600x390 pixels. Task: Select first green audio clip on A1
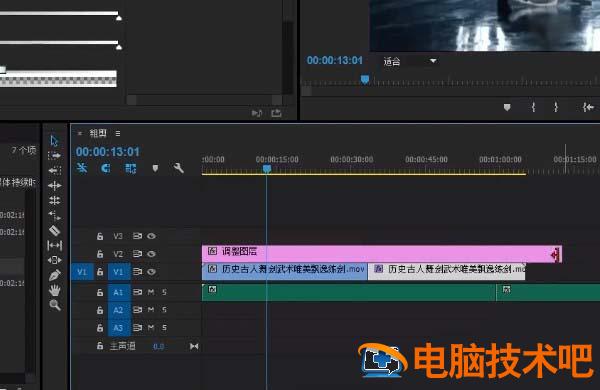[349, 292]
